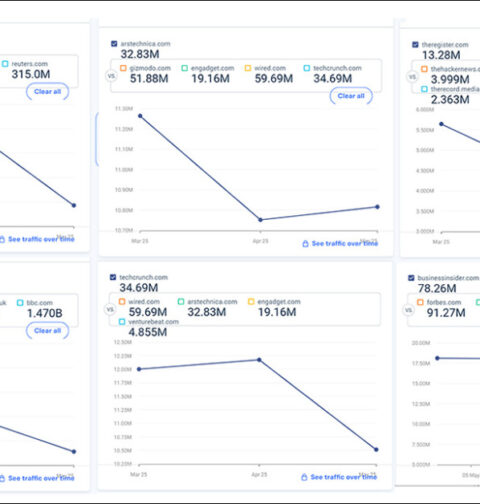
Task: Click the VS badge in the techcrunch.com card
Action: coord(110,310)
